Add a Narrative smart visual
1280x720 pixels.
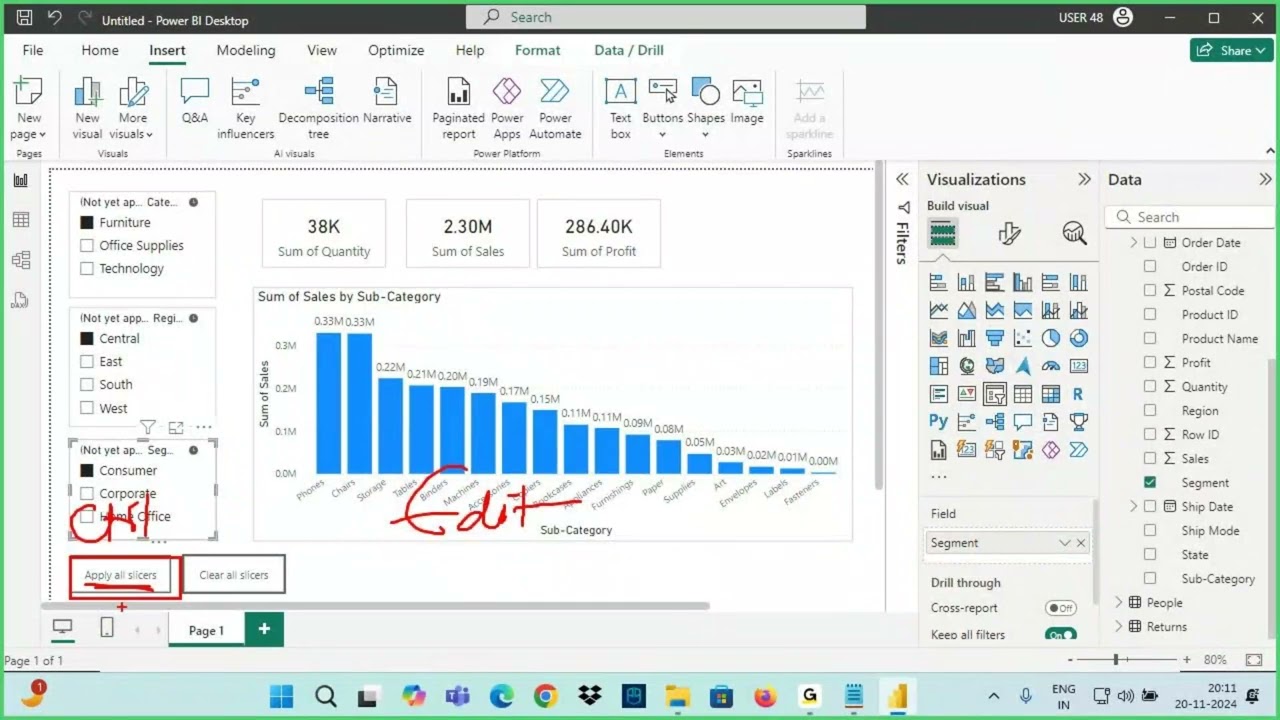coord(387,102)
